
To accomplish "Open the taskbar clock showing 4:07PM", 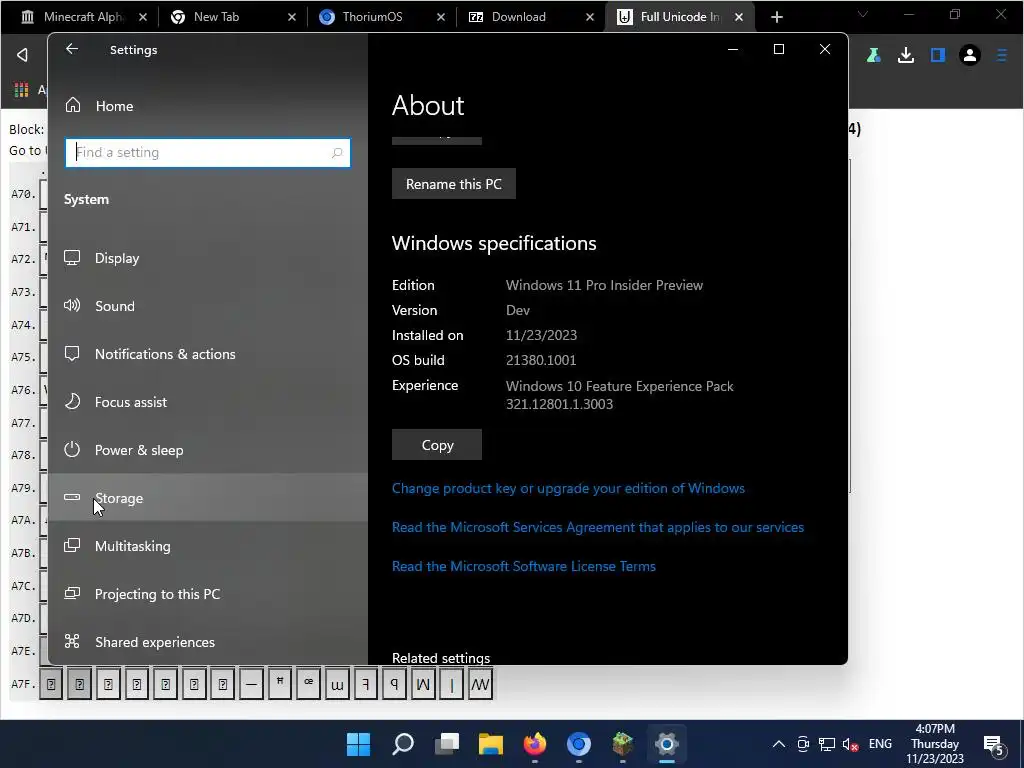I will [x=935, y=744].
